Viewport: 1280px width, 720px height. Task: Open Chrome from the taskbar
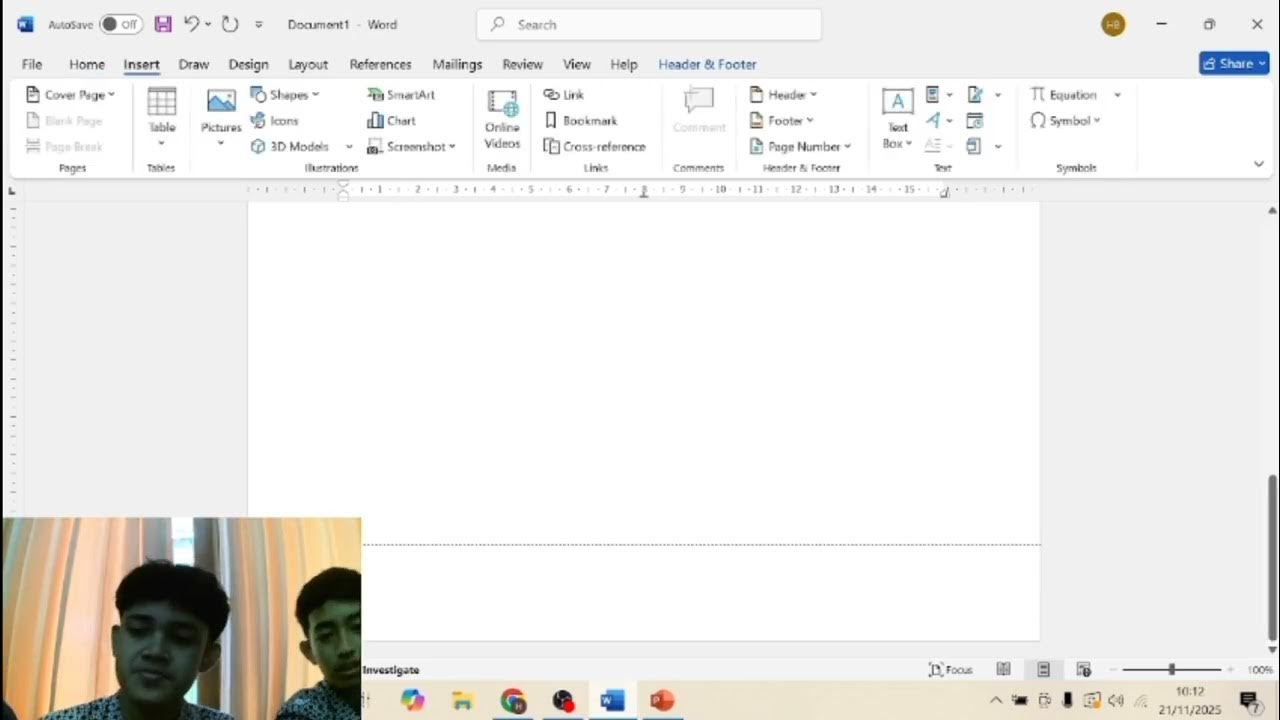pyautogui.click(x=513, y=701)
